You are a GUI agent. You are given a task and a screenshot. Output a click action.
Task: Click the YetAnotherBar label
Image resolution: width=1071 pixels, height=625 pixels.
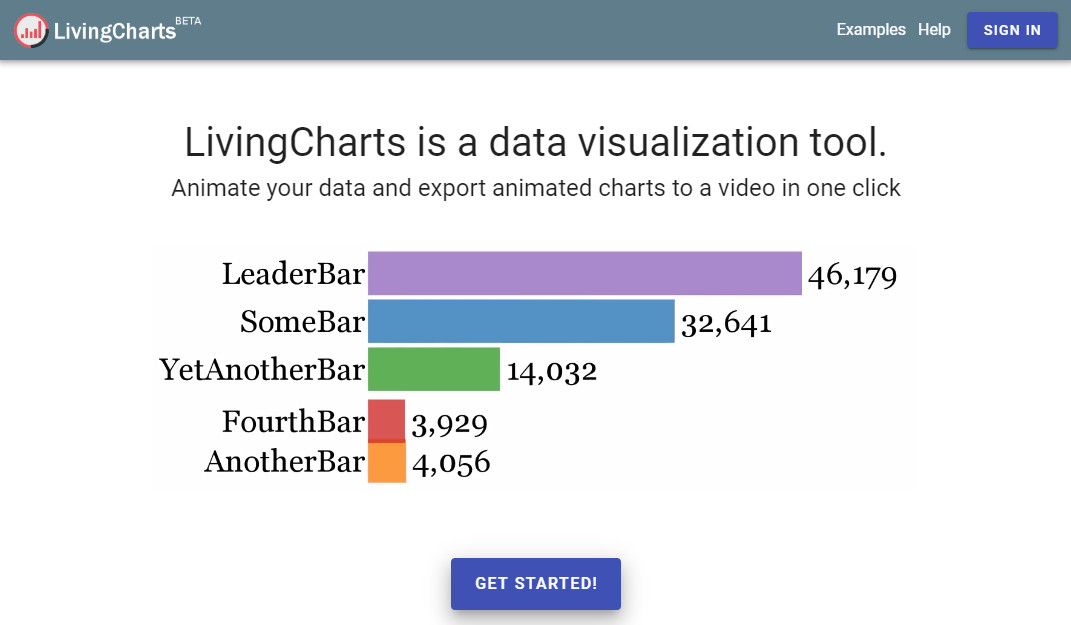click(x=262, y=370)
